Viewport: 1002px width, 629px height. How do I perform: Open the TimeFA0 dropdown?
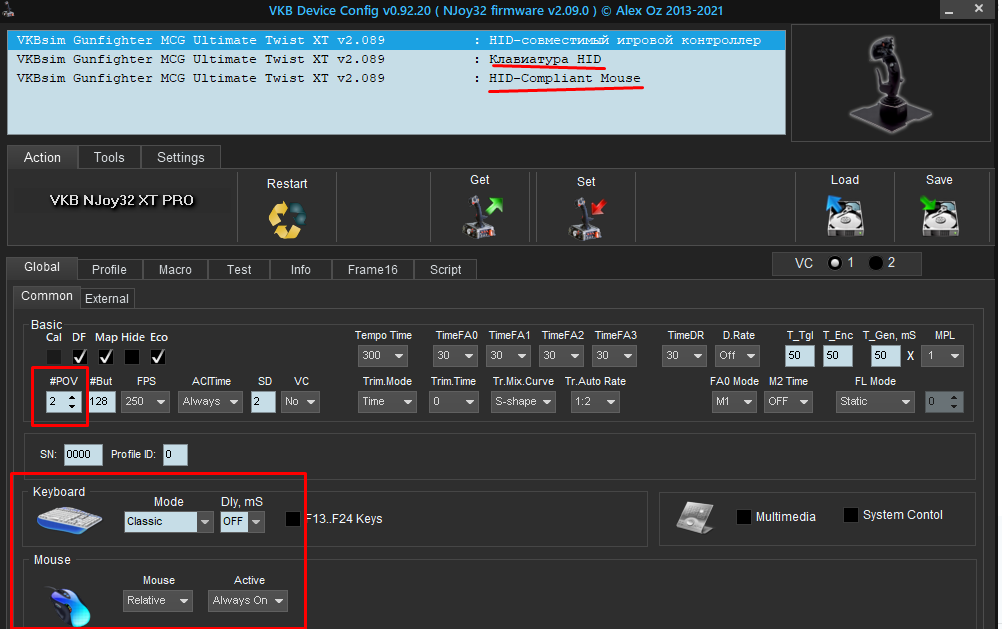point(455,355)
